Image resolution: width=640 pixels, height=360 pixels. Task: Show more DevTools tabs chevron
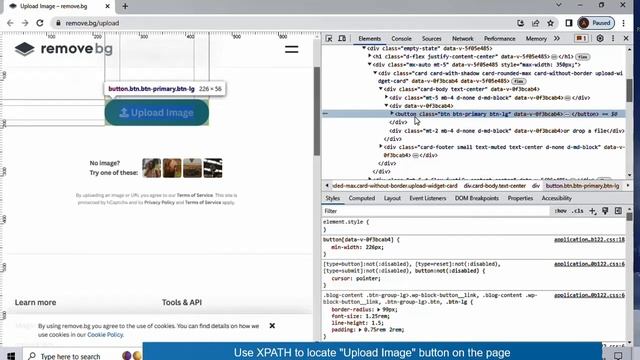coord(557,38)
